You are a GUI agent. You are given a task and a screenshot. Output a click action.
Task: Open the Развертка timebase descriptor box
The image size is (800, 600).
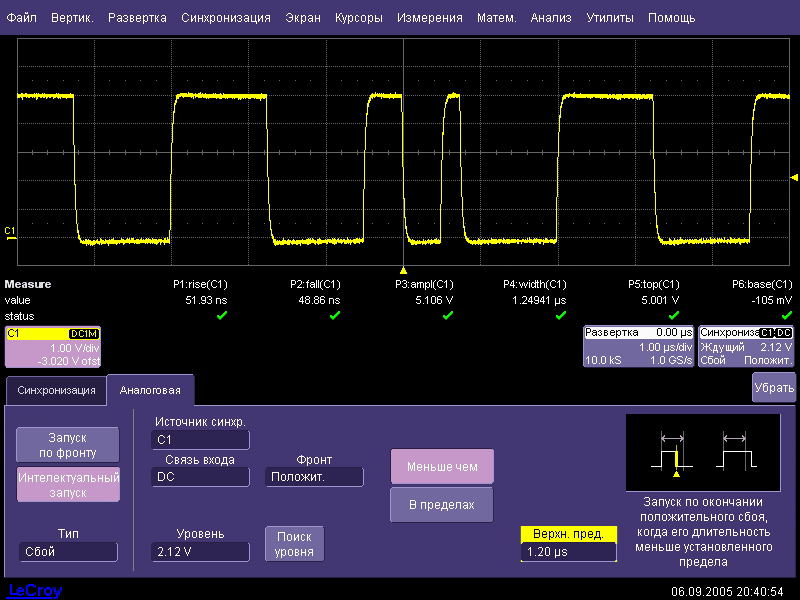638,346
